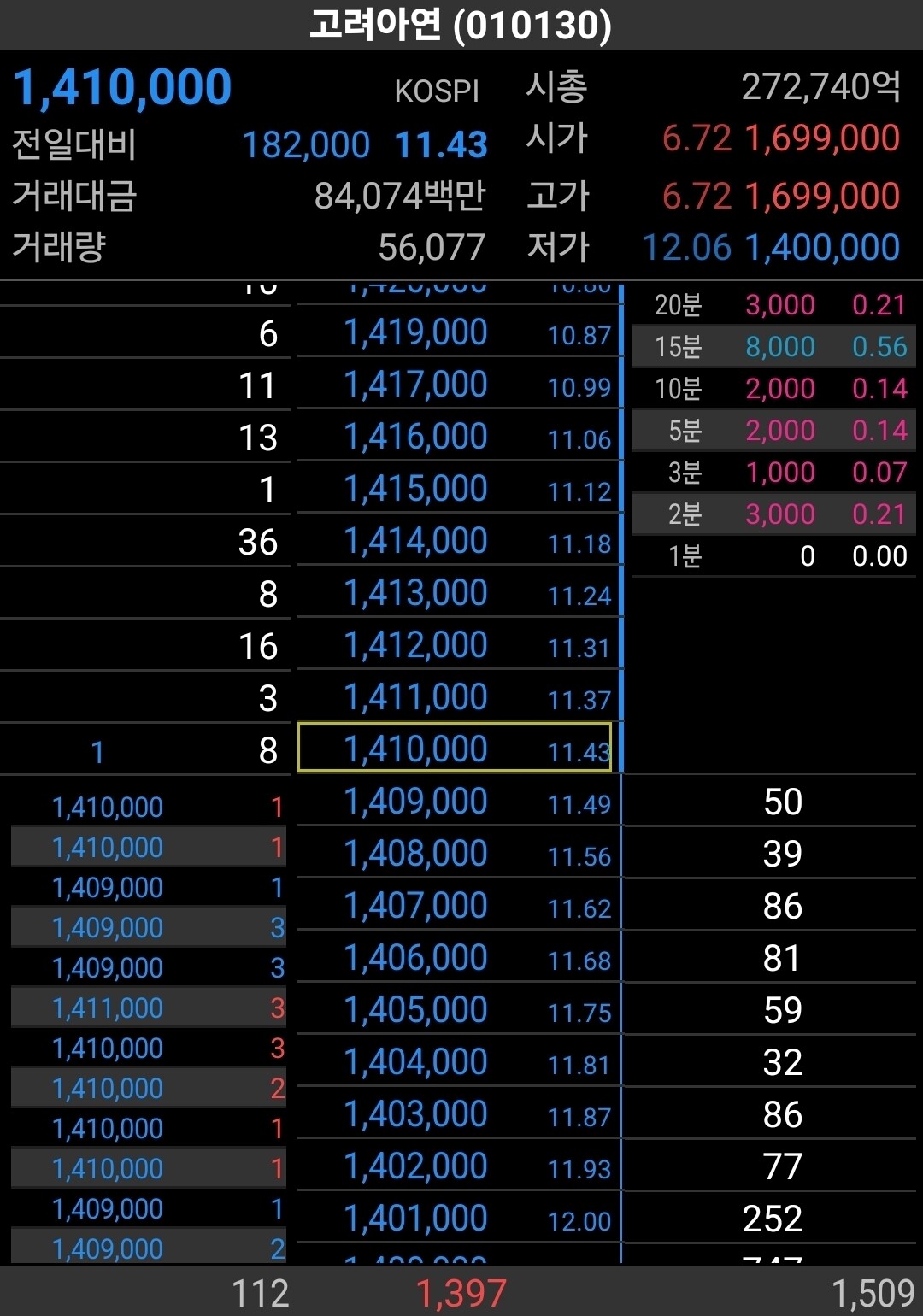Screen dimensions: 923x1316
Task: Tap the 고가 row price 1,699,000
Action: tap(822, 197)
